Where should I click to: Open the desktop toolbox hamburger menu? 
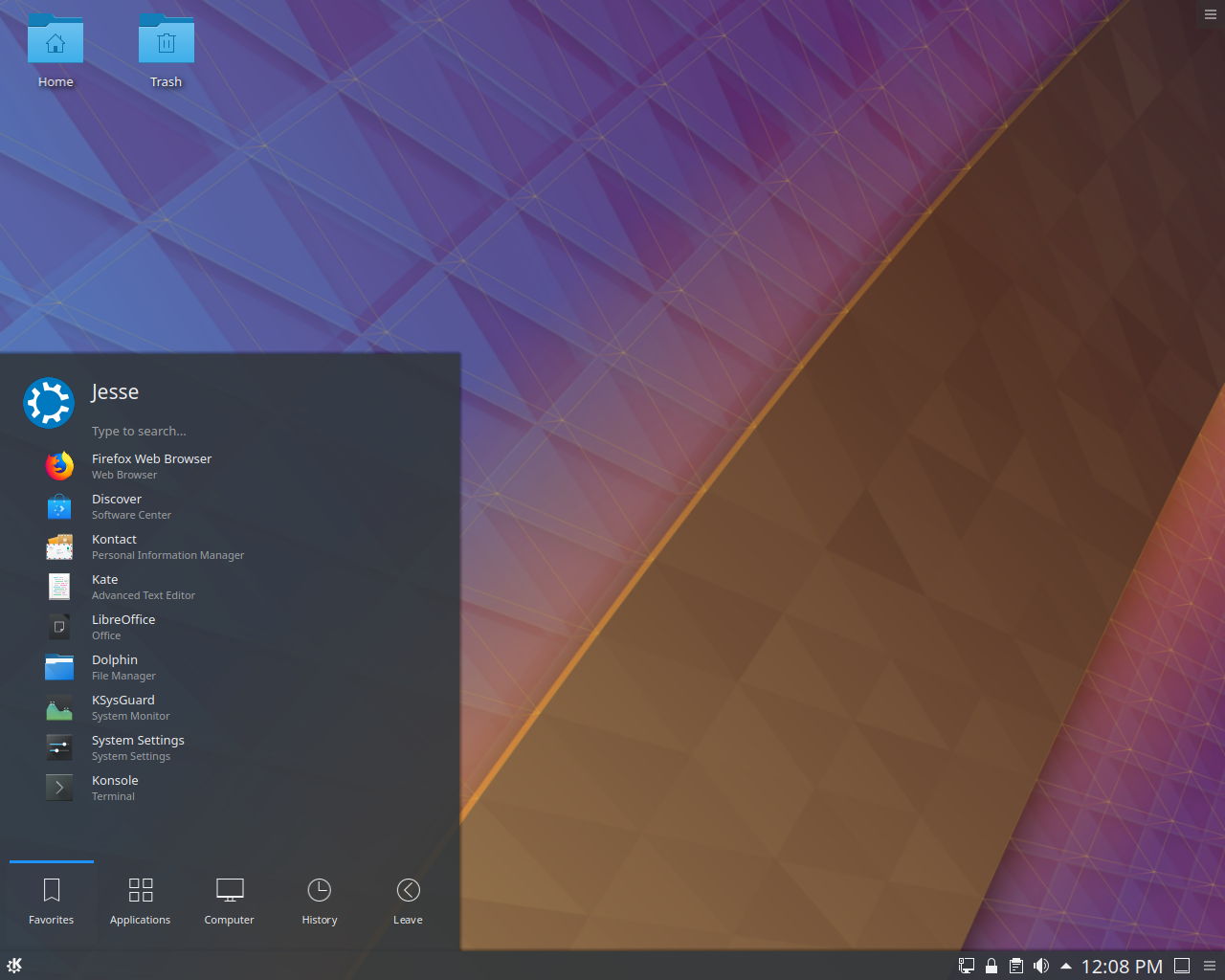1210,14
